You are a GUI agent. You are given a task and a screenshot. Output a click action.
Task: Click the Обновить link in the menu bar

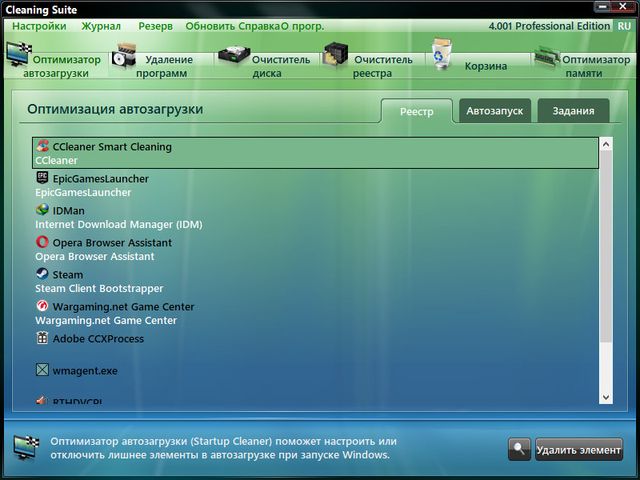point(211,25)
